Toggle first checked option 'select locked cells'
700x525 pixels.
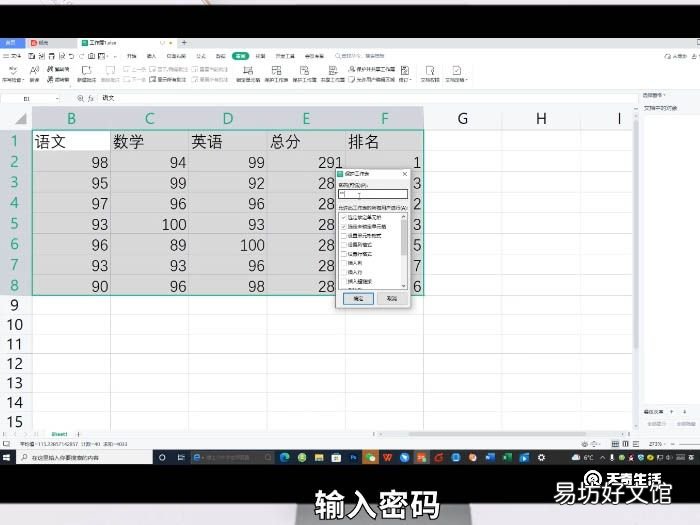coord(344,217)
